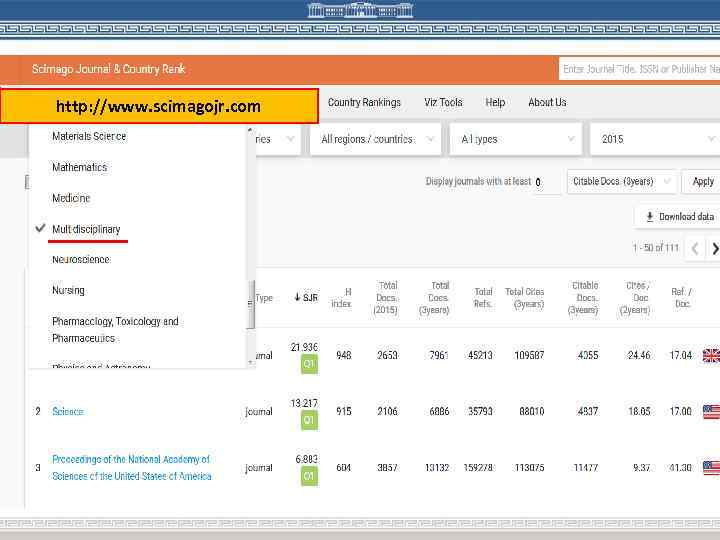720x540 pixels.
Task: Click the Apply button
Action: click(x=703, y=181)
